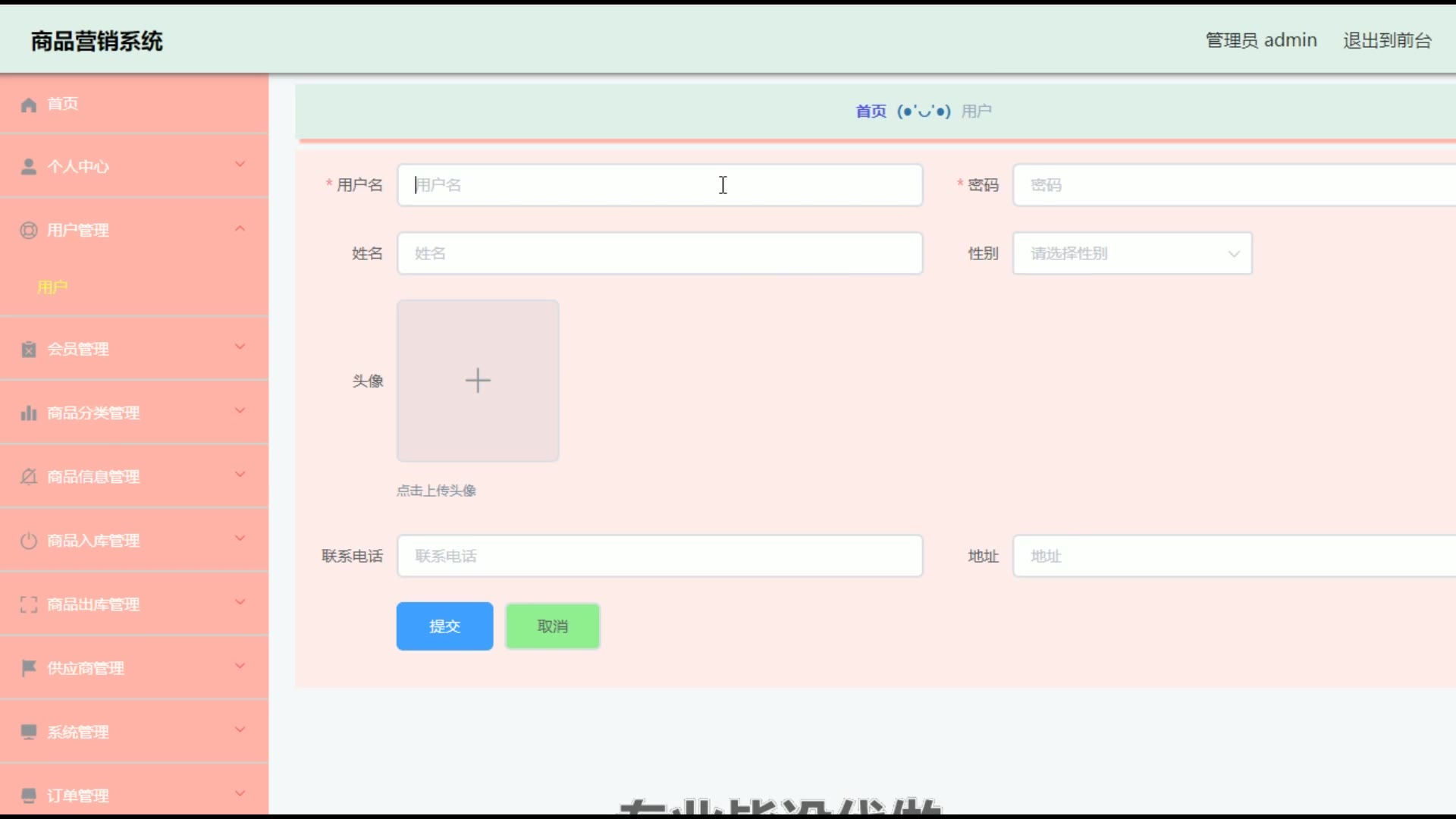
Task: Expand the 商品出库管理 chevron
Action: click(240, 602)
